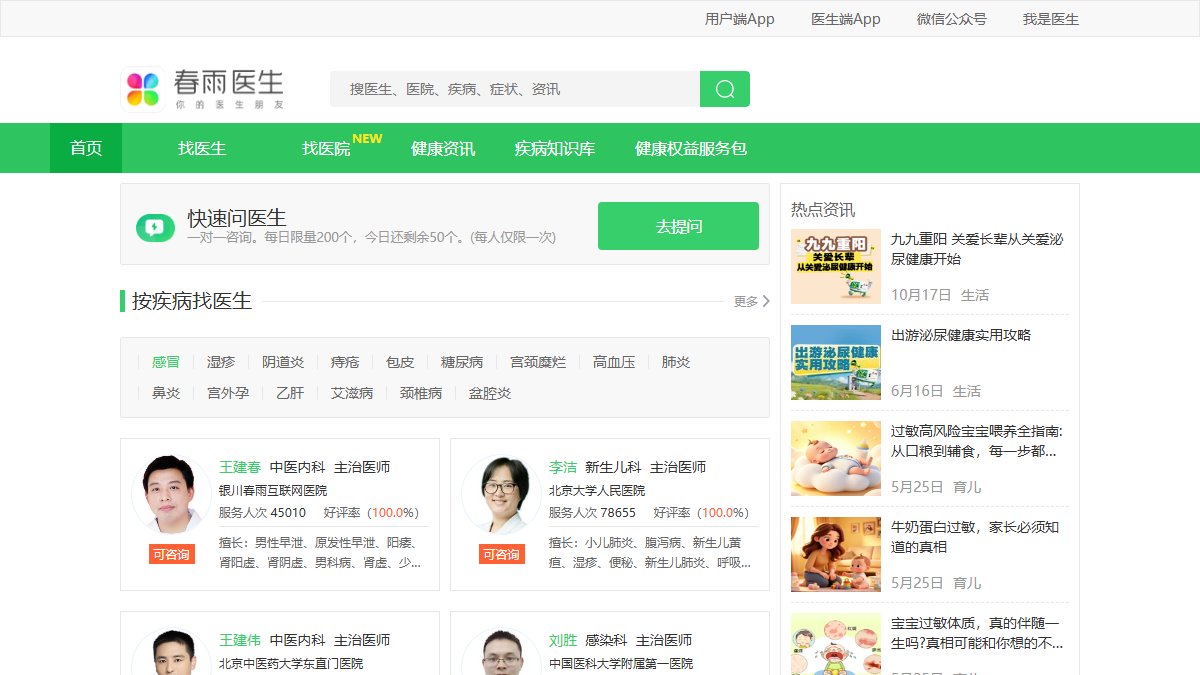Click the 热点资讯 heading
Image resolution: width=1200 pixels, height=675 pixels.
click(823, 210)
